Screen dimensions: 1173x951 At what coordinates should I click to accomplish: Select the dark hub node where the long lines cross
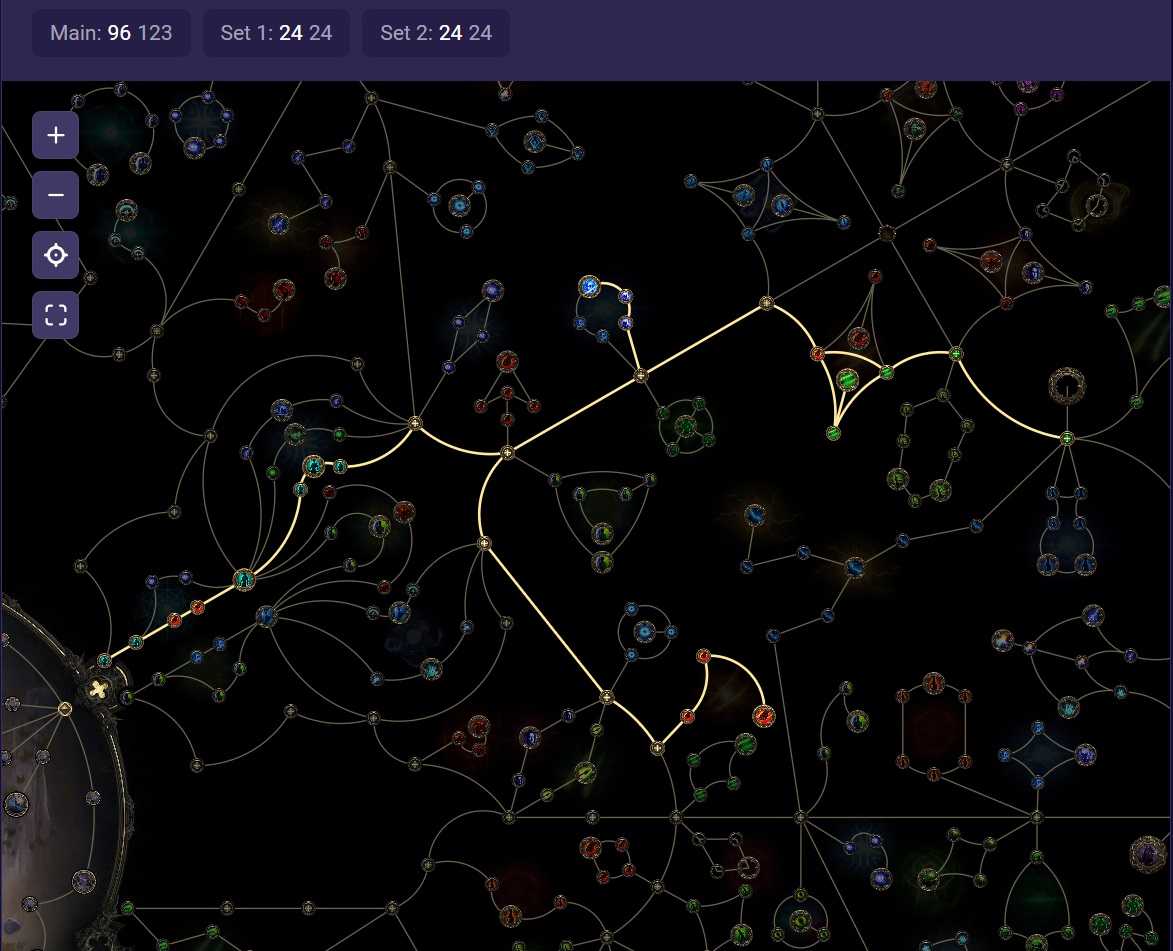(886, 233)
